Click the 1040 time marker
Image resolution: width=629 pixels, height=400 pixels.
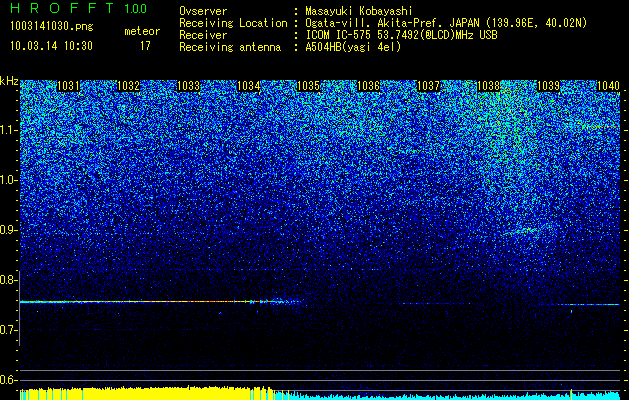[608, 86]
